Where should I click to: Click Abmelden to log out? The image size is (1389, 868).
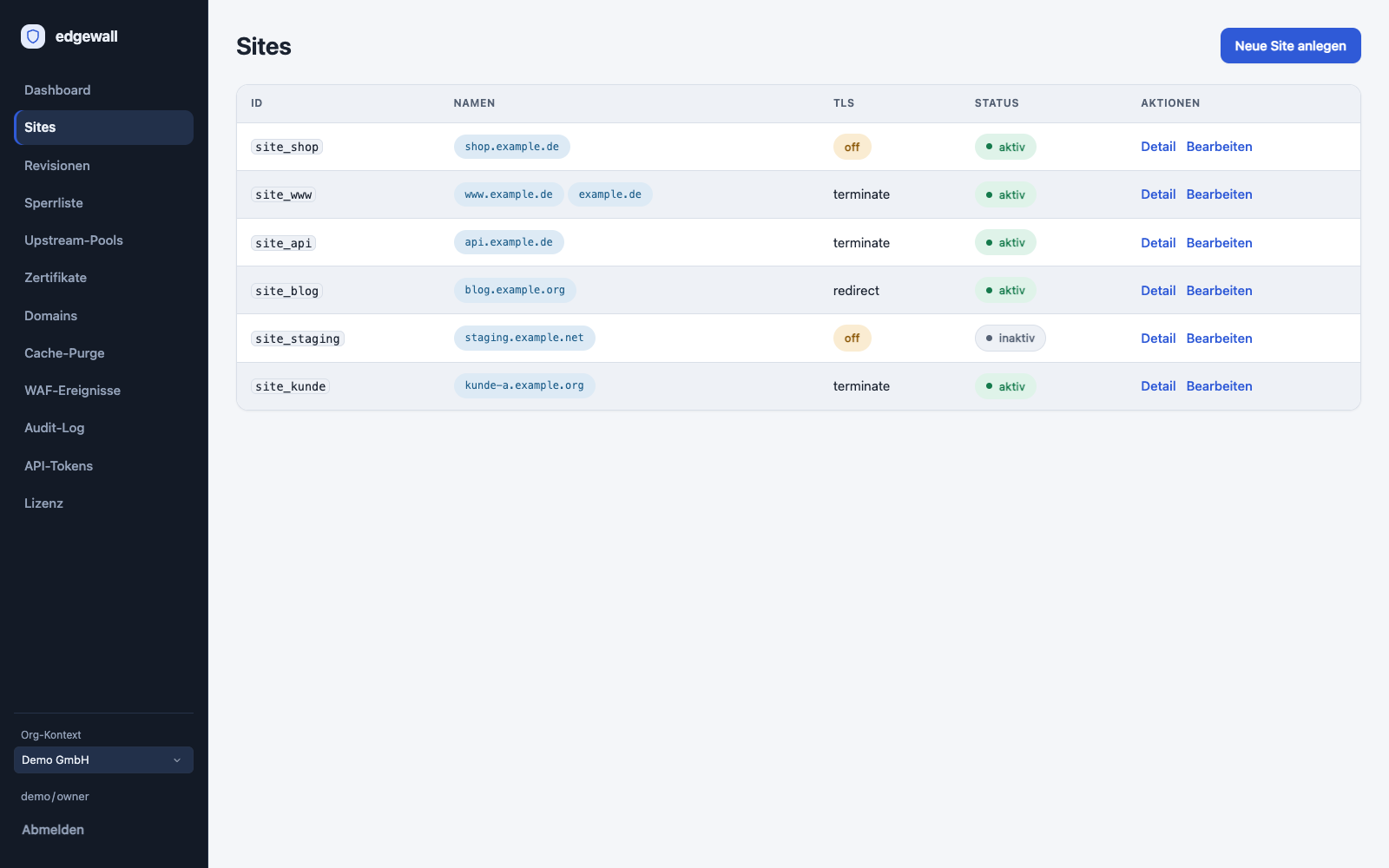click(53, 830)
